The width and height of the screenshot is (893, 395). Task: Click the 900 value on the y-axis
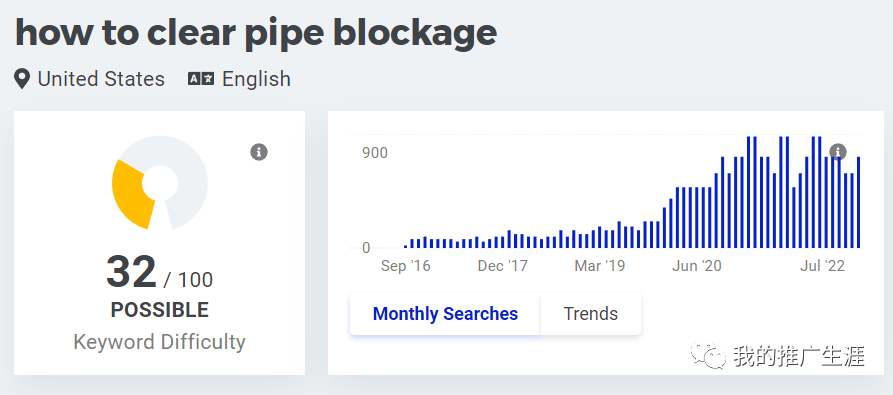click(375, 153)
